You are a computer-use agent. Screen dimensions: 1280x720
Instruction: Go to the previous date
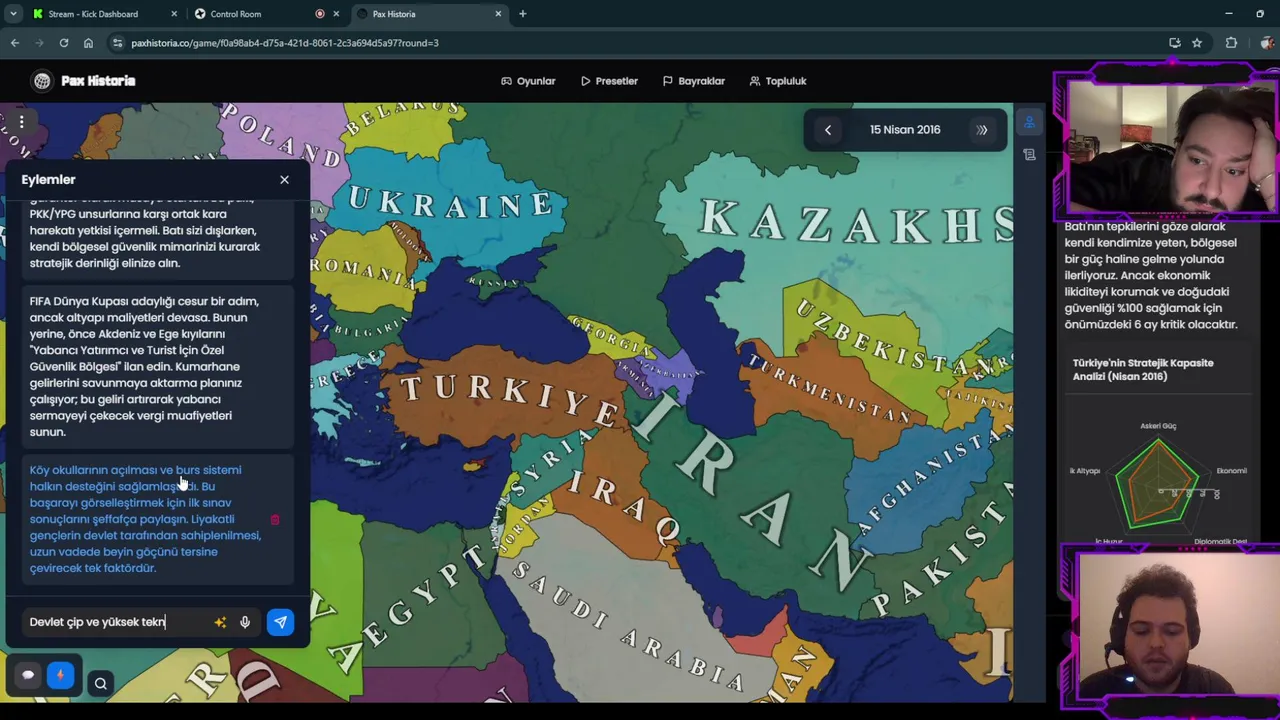point(828,130)
